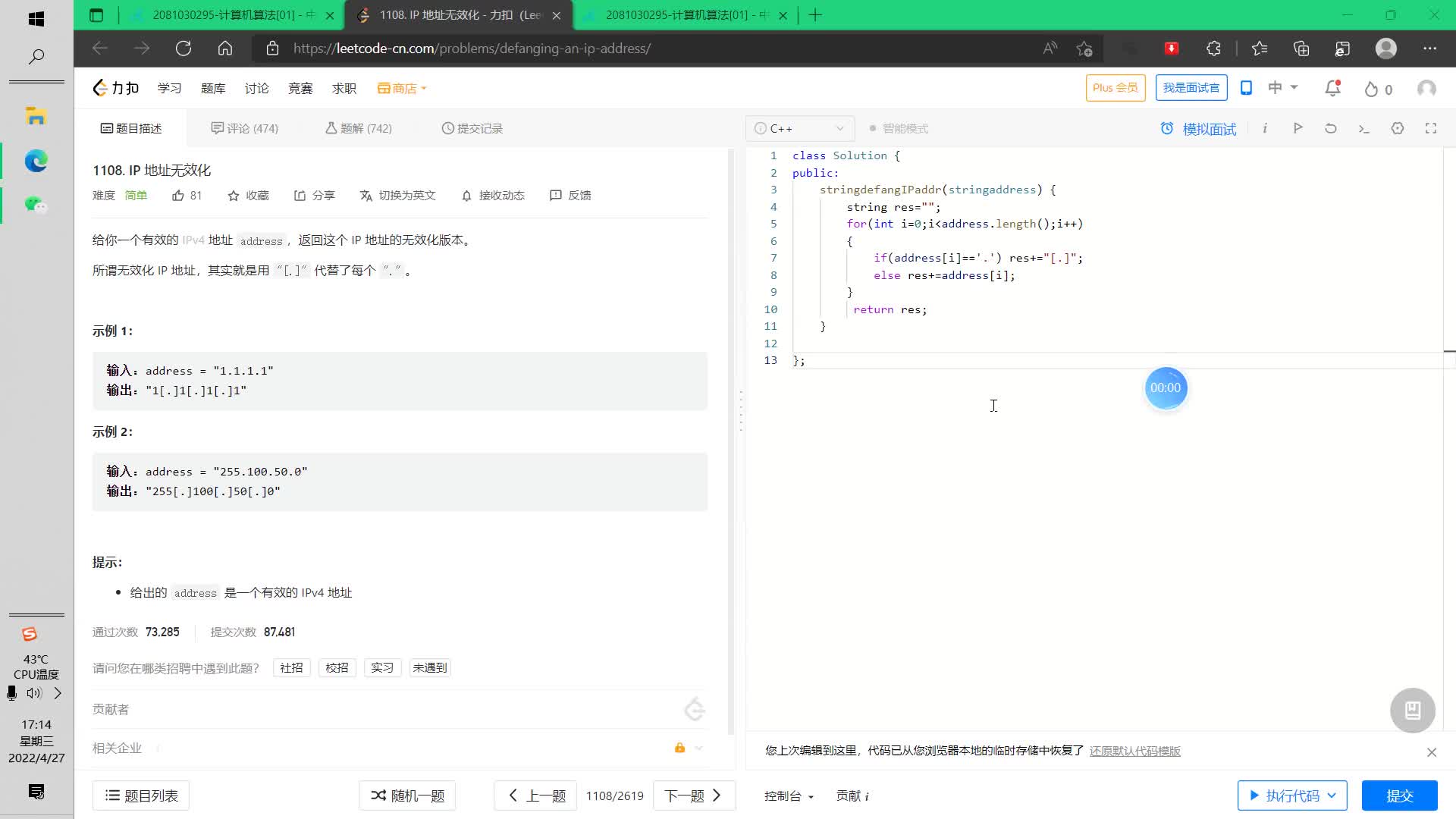Click the 还原默认代码模版 link

click(x=1134, y=750)
